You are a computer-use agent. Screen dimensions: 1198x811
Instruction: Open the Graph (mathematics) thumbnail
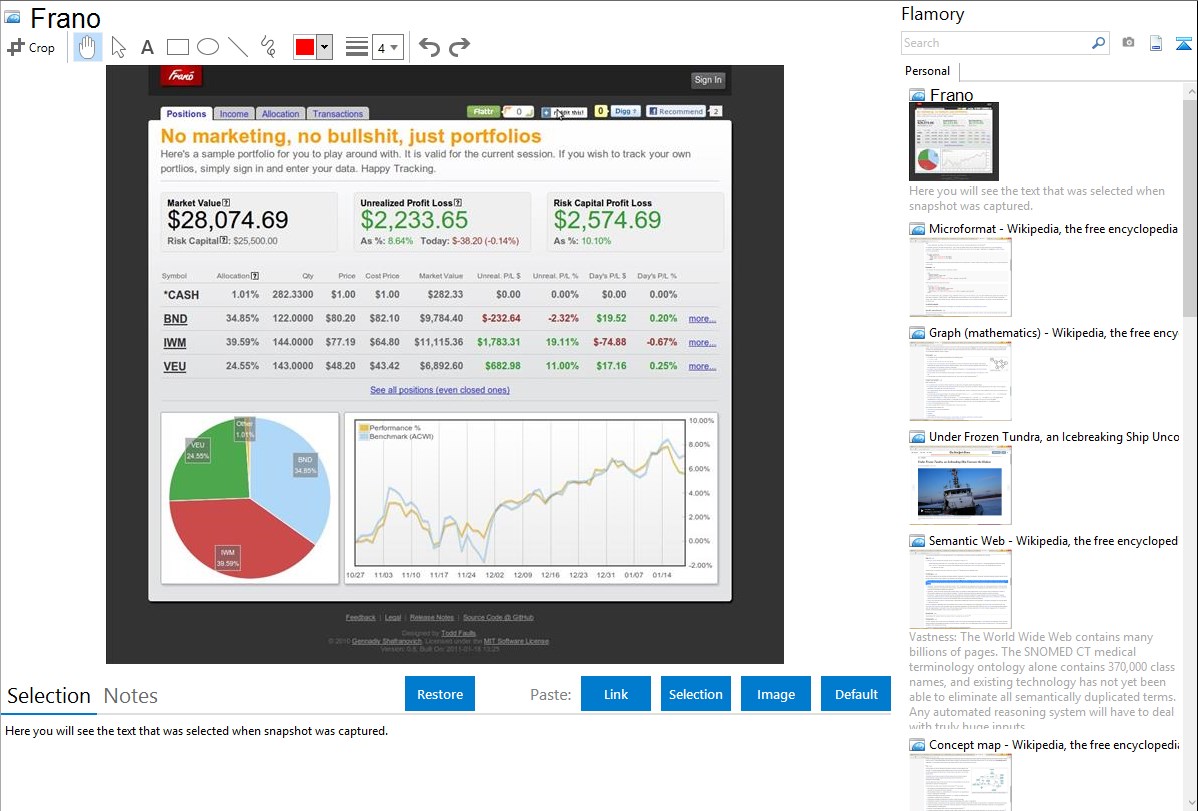[x=960, y=381]
